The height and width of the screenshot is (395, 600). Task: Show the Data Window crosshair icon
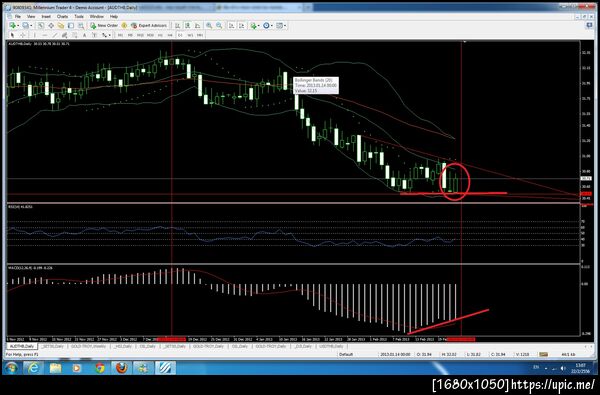pyautogui.click(x=51, y=25)
